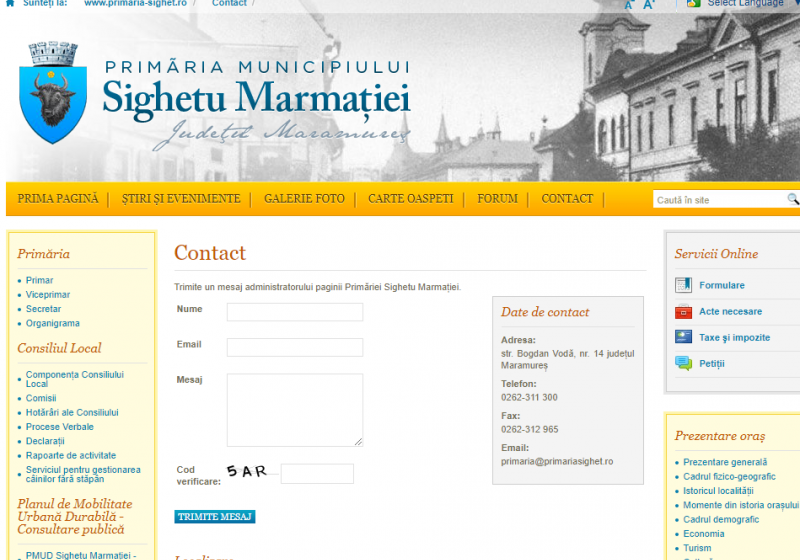Open the Comisii link
The image size is (800, 560).
coord(41,398)
